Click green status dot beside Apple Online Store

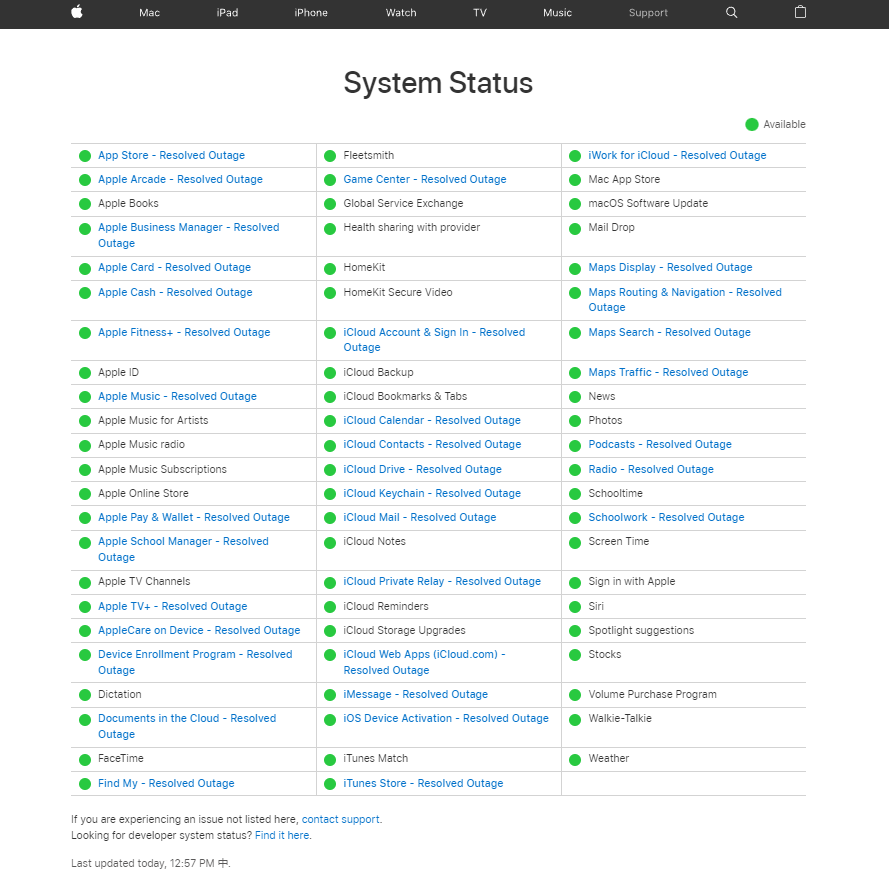85,494
